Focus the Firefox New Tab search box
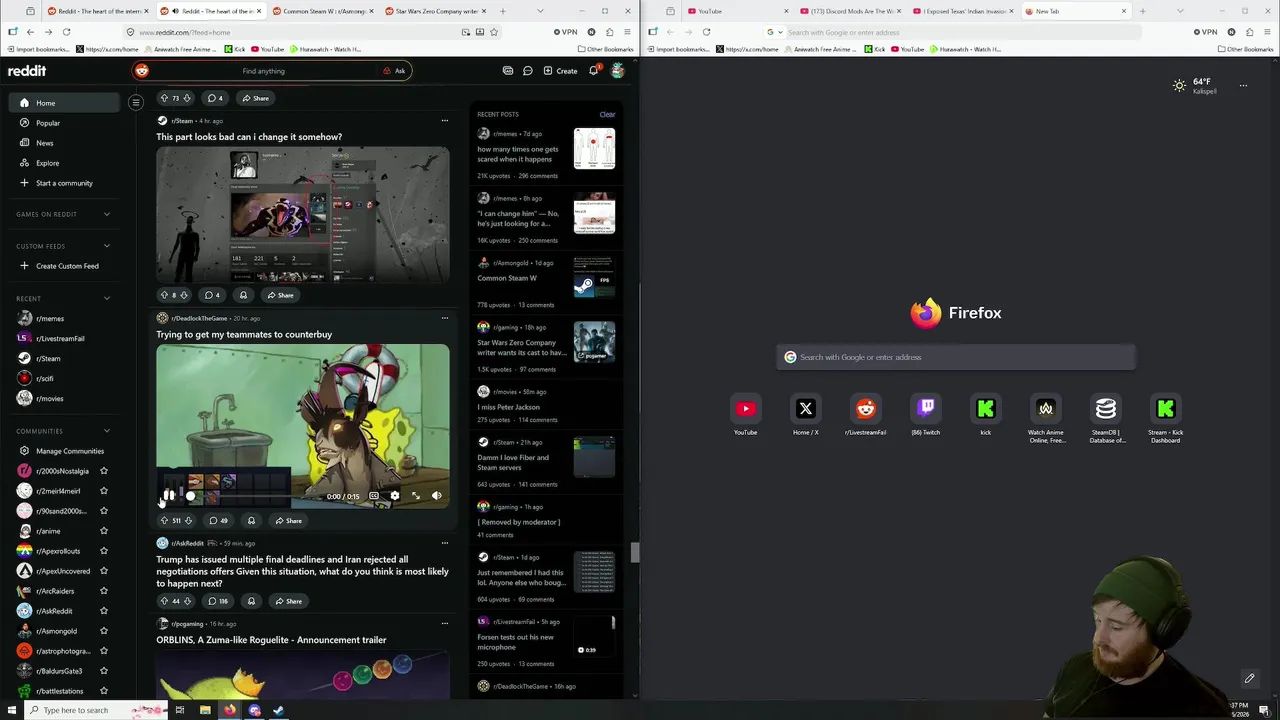This screenshot has height=720, width=1280. tap(956, 357)
